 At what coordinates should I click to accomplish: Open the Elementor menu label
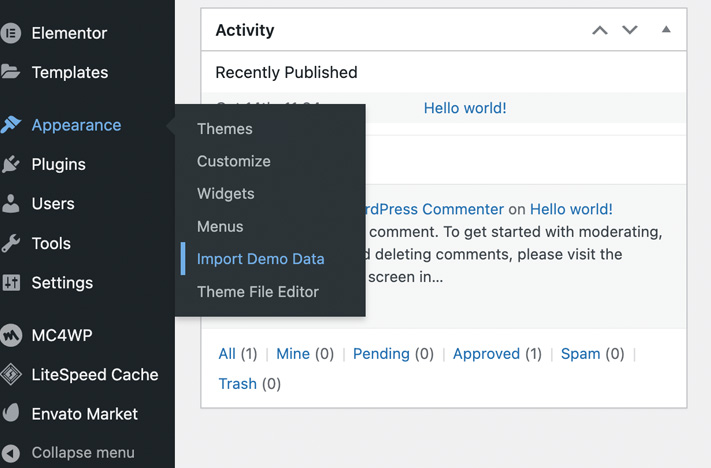[69, 33]
